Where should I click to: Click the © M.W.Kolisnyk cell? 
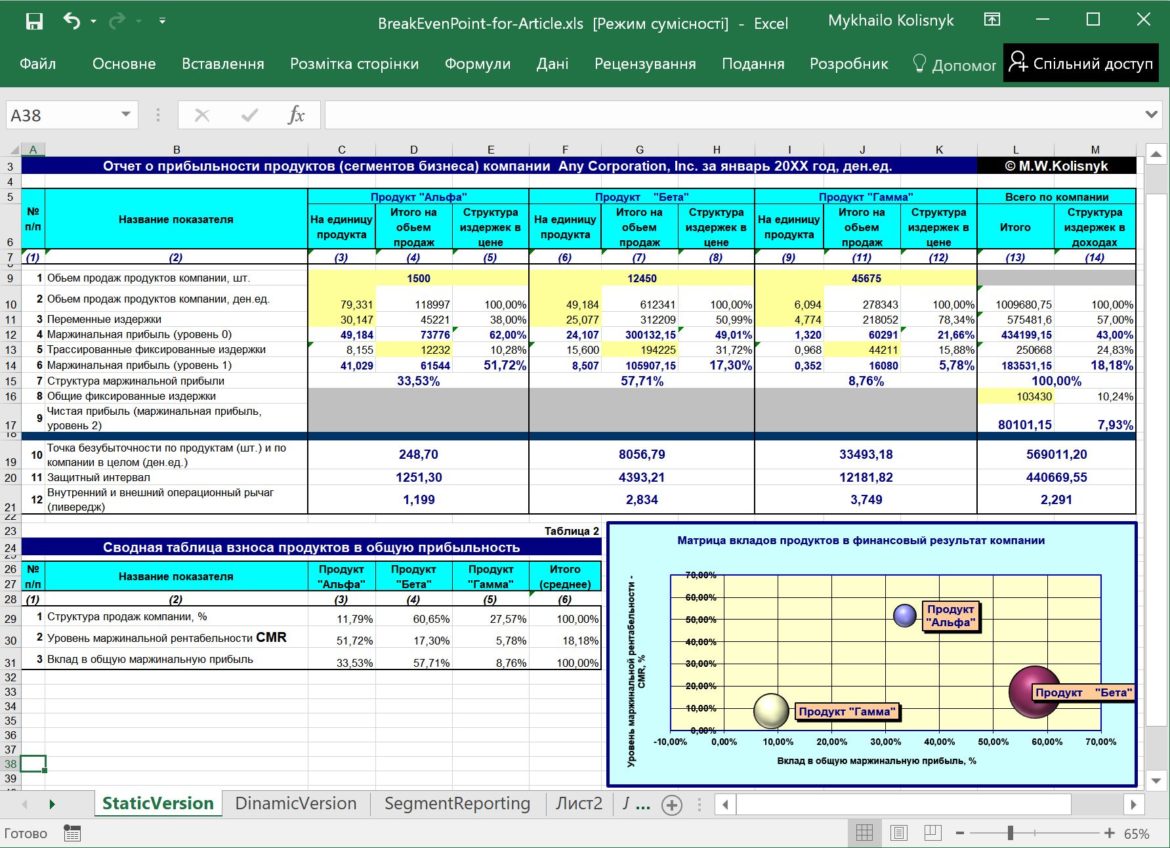click(x=1056, y=166)
